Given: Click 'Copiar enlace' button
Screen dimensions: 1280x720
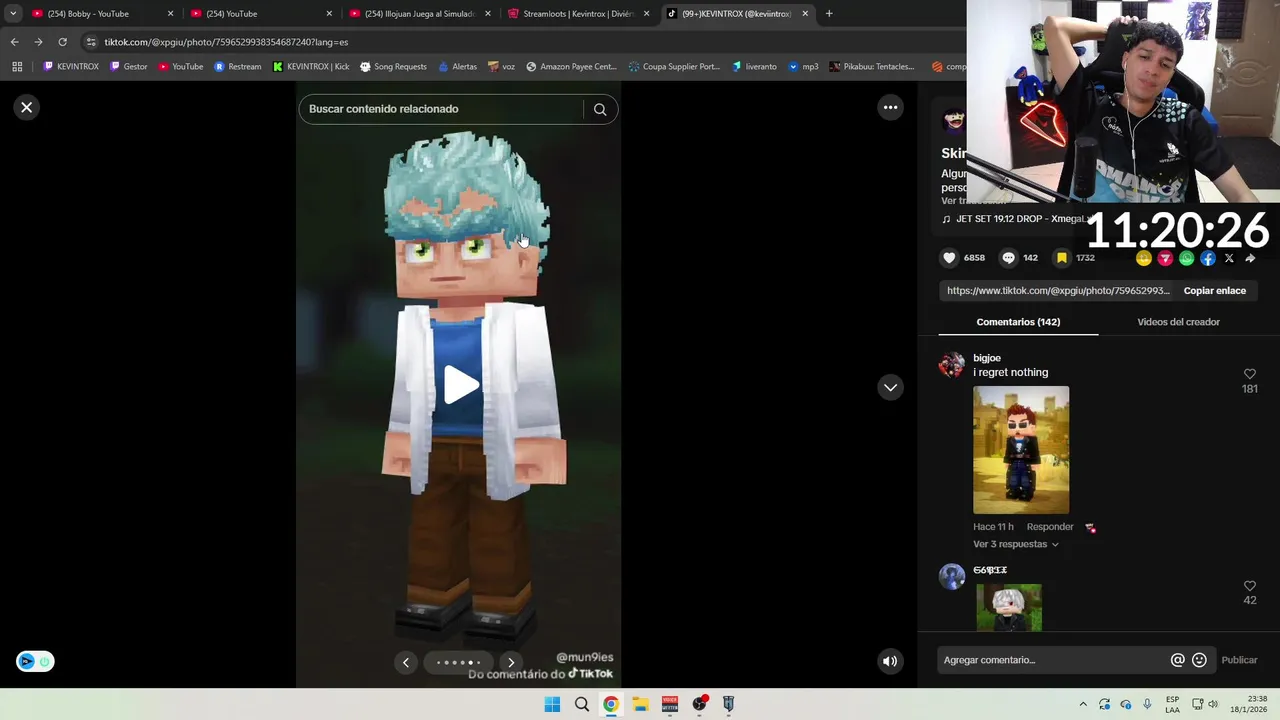Looking at the screenshot, I should pyautogui.click(x=1214, y=291).
